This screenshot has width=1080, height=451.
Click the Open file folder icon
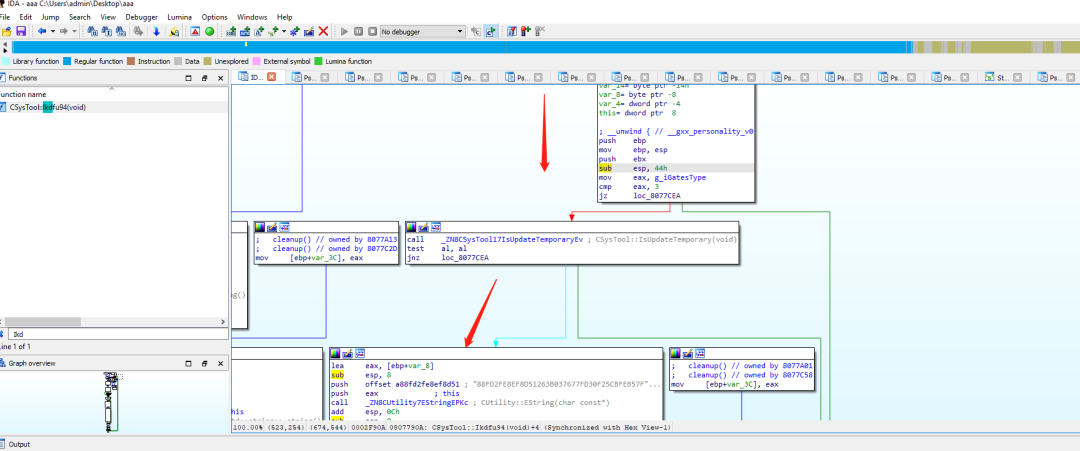point(6,31)
